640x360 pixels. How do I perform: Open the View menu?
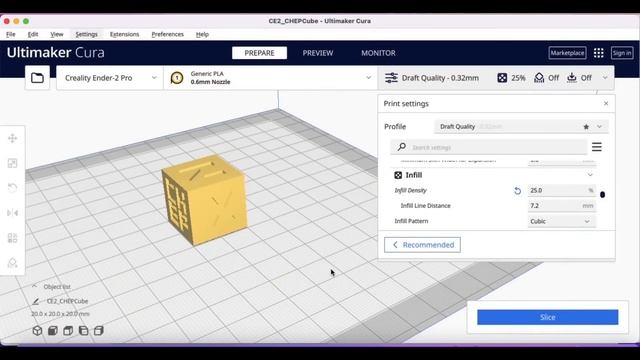point(57,34)
